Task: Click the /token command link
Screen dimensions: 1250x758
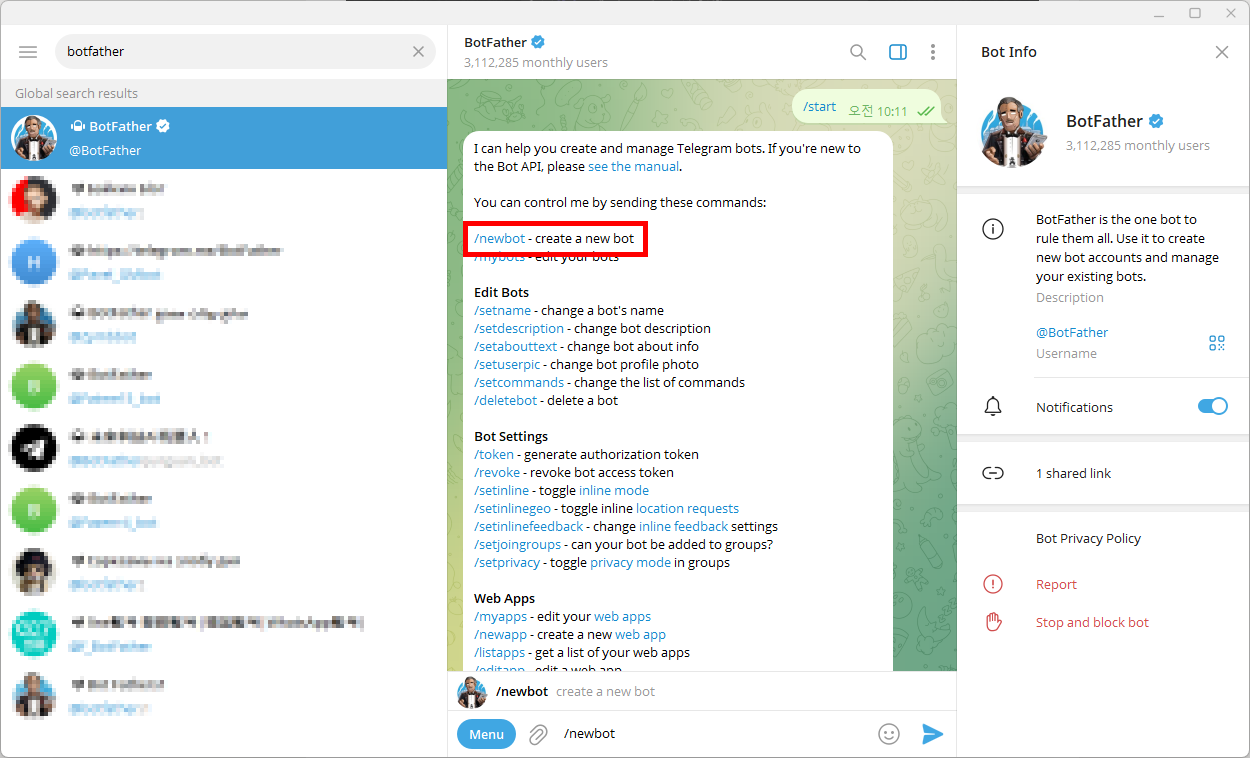Action: [x=493, y=454]
